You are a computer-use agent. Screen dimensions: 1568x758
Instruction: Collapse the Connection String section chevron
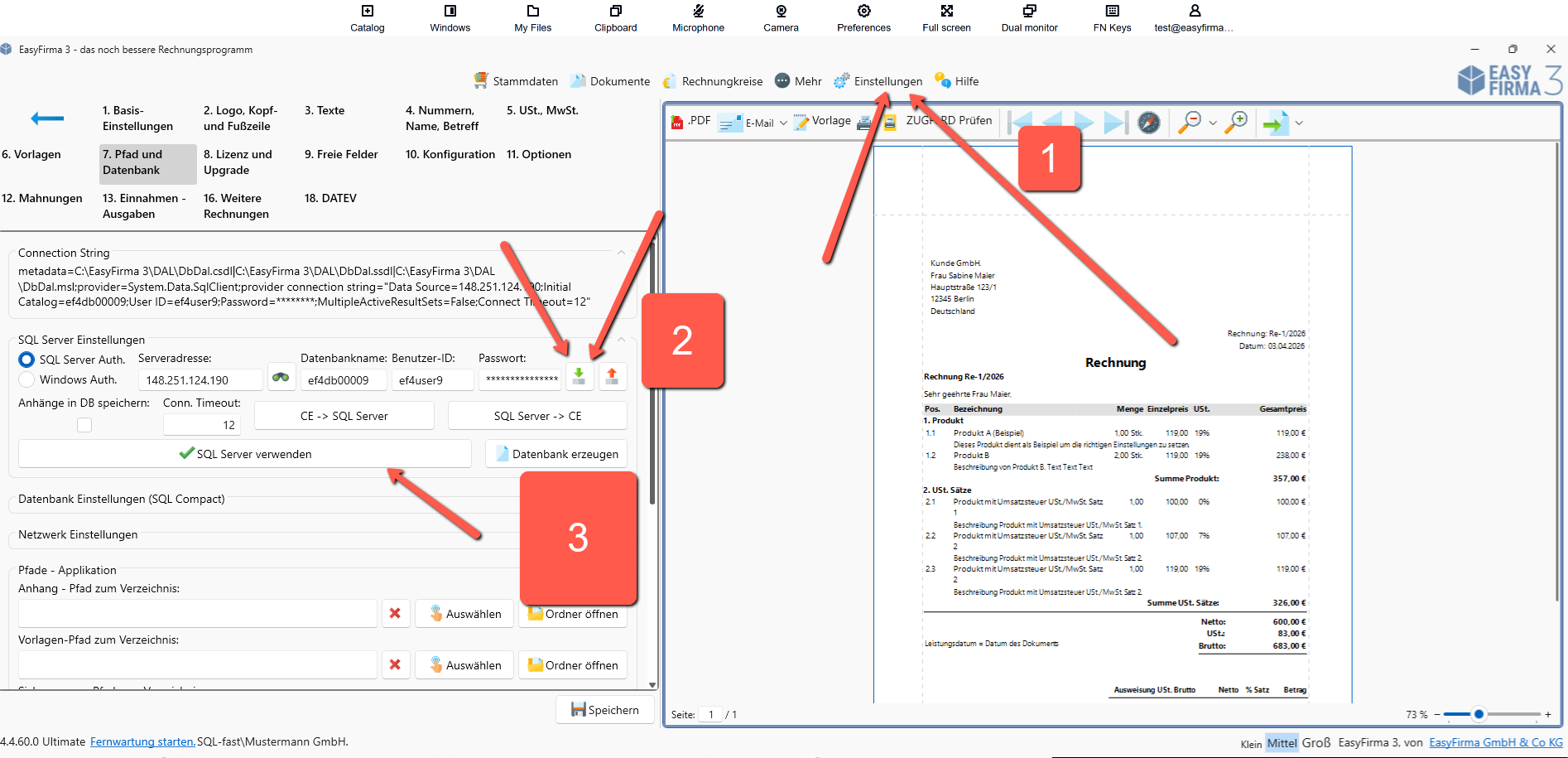621,253
